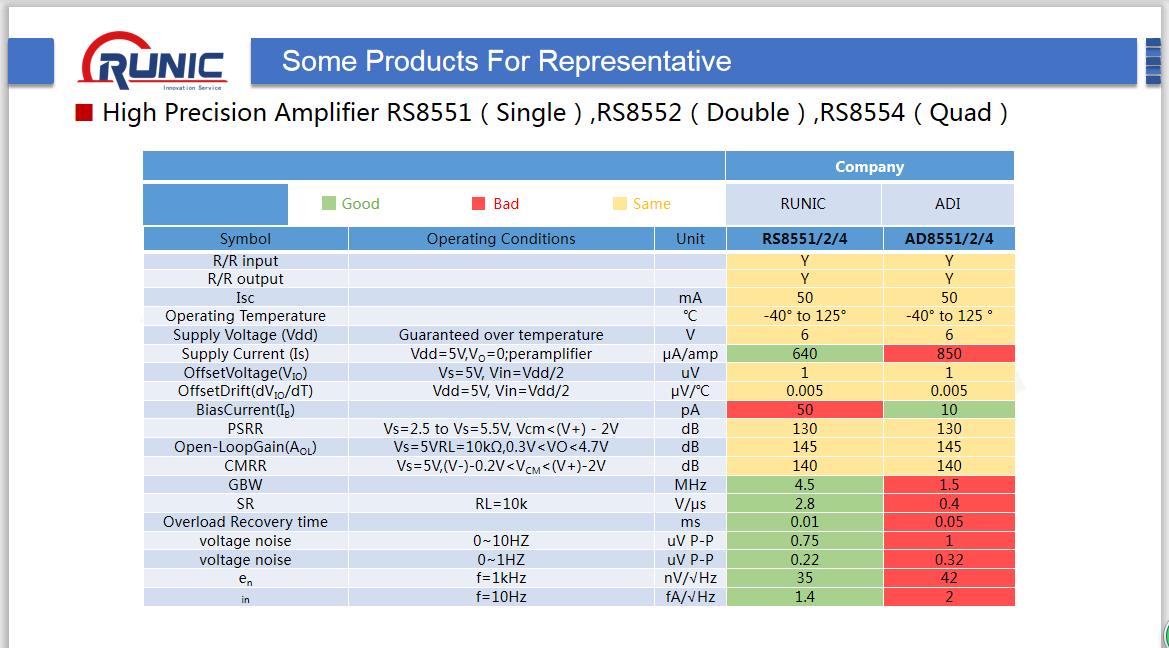The width and height of the screenshot is (1169, 648).
Task: Click the "ADI" company column cell
Action: (x=948, y=204)
